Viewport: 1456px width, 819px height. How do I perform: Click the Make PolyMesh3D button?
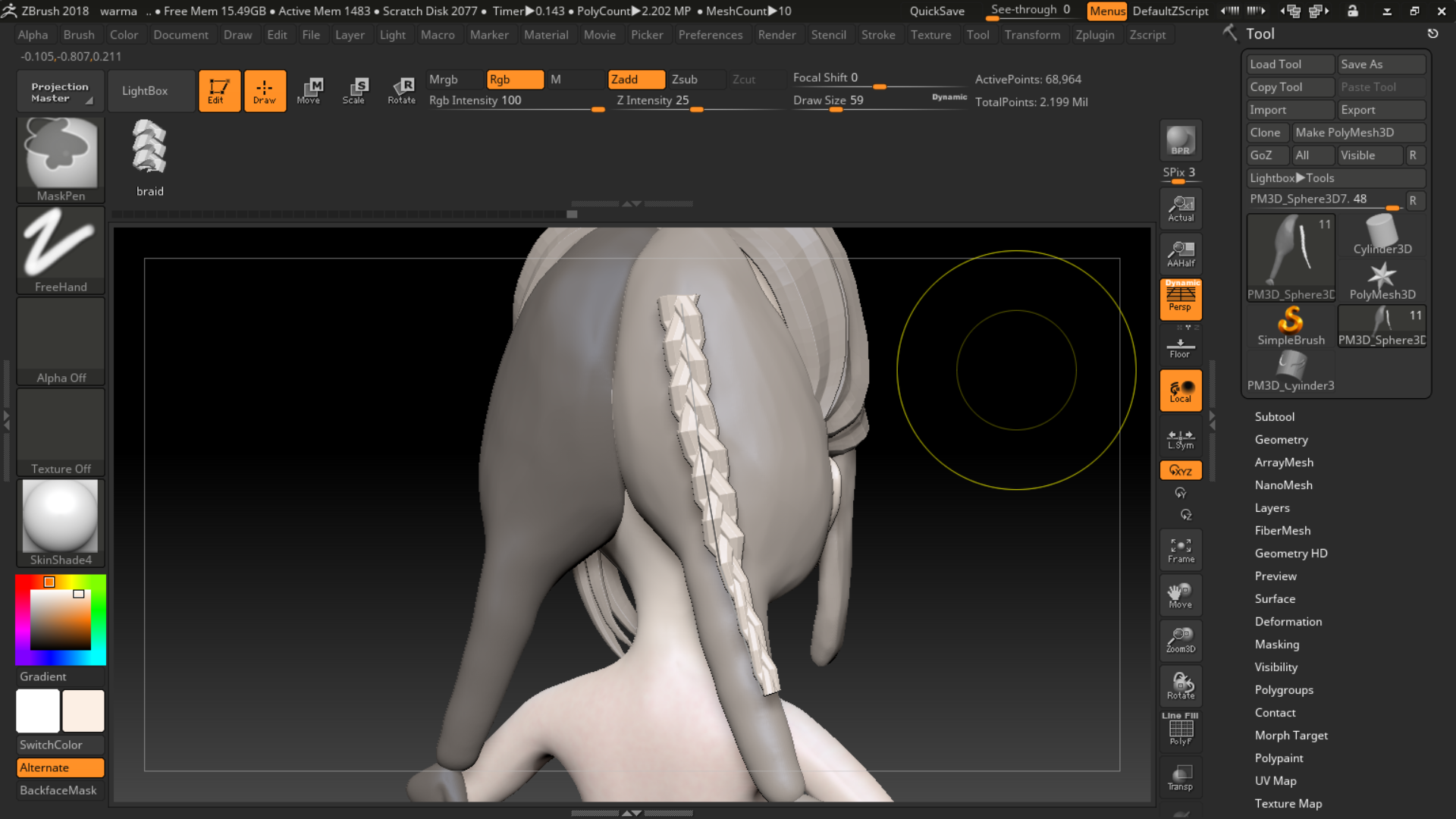(1359, 132)
